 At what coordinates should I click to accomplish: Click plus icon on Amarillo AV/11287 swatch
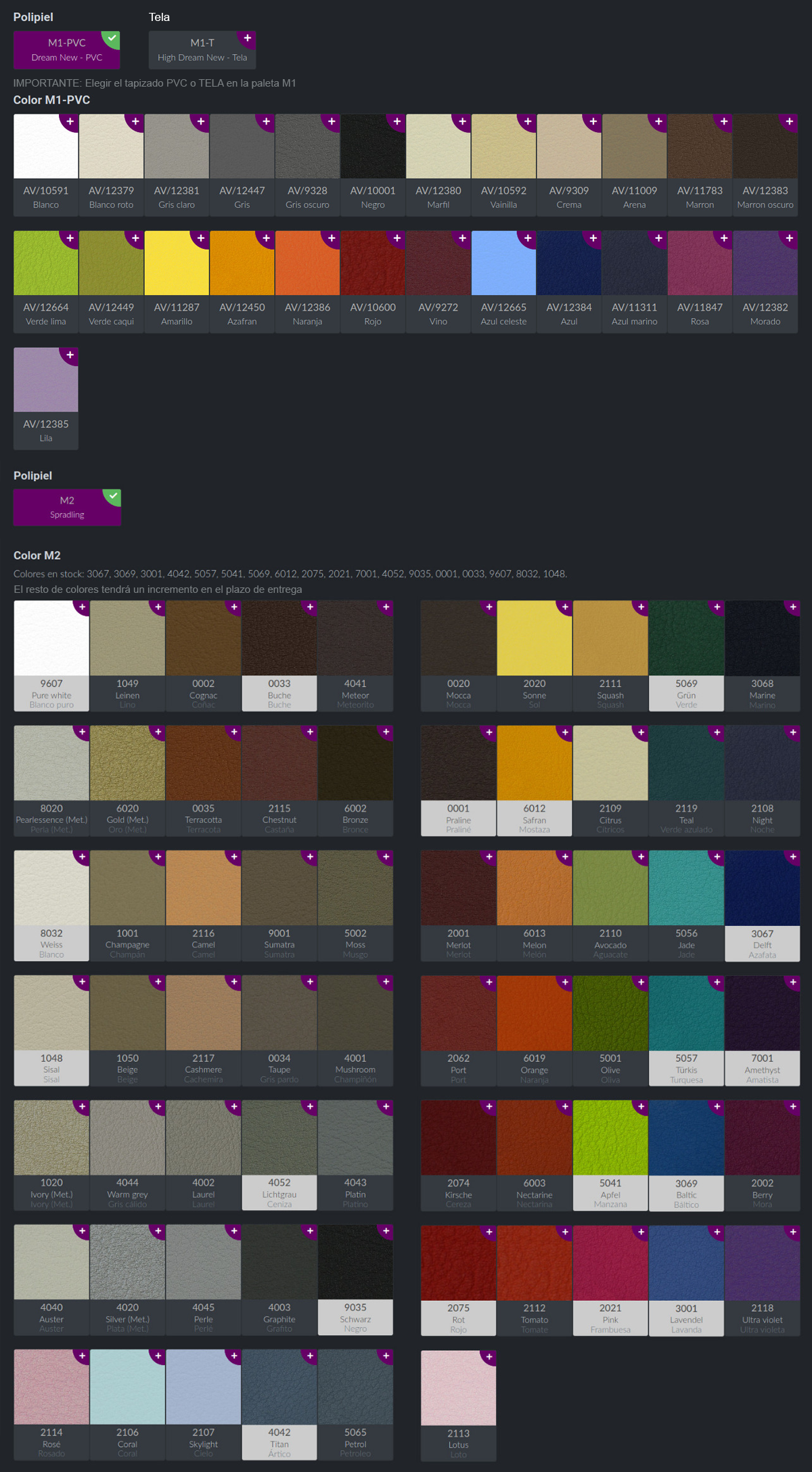(201, 238)
